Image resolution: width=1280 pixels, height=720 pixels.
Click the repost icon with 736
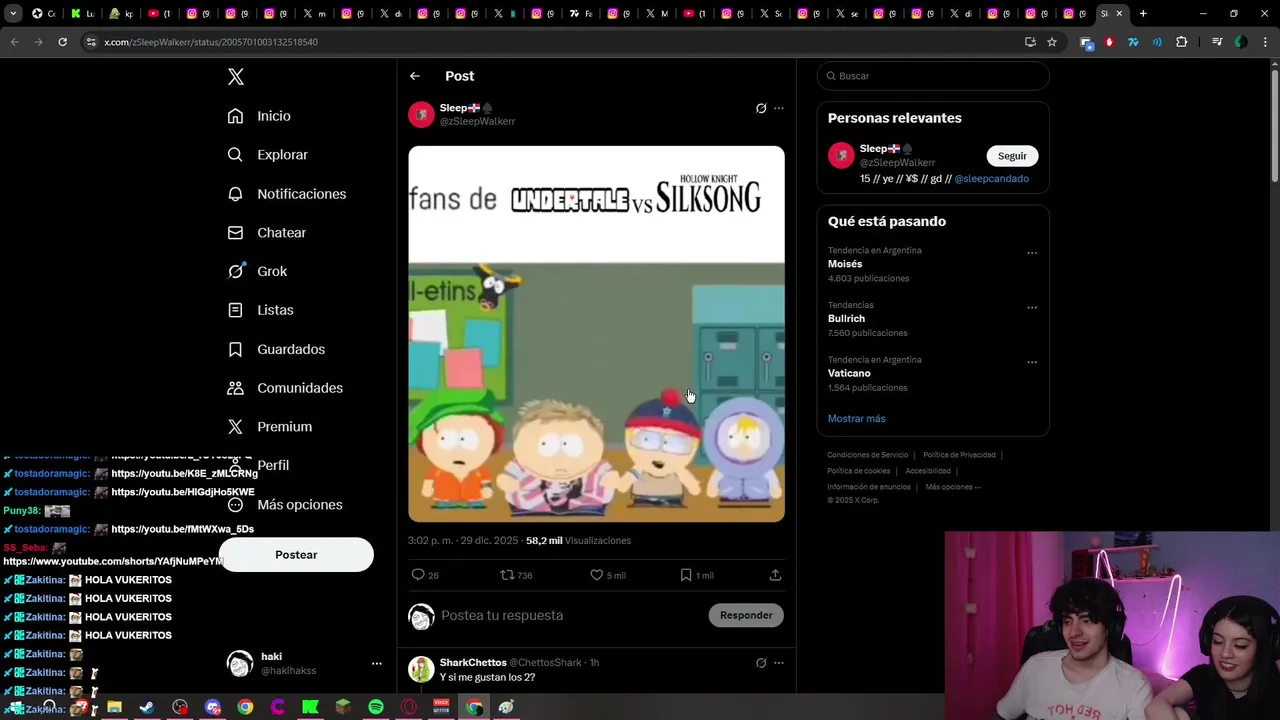point(507,575)
